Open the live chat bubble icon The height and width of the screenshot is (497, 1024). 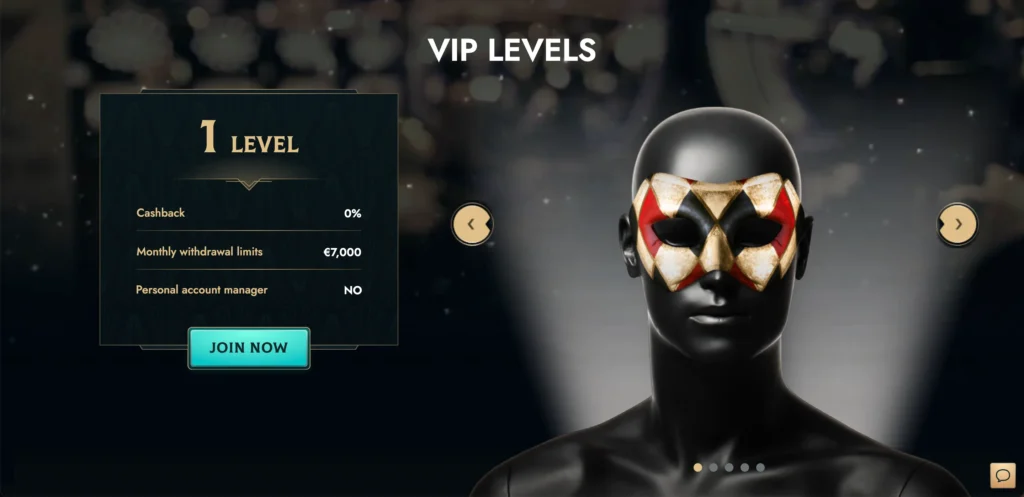(1002, 475)
